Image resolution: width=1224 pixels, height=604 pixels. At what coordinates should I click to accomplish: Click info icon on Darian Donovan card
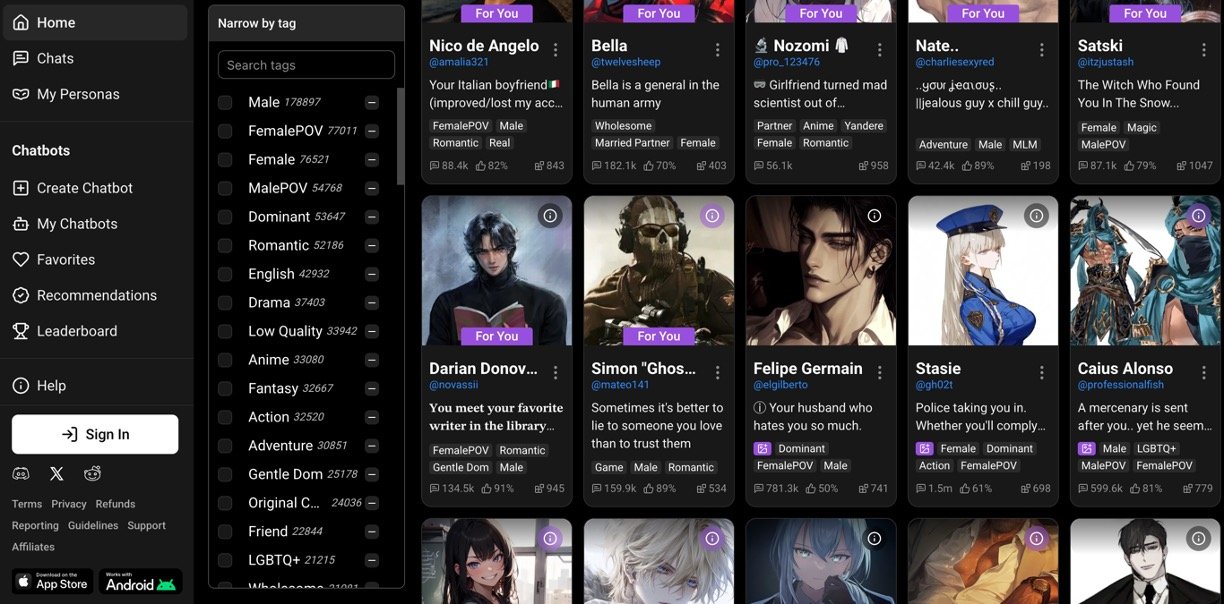550,215
